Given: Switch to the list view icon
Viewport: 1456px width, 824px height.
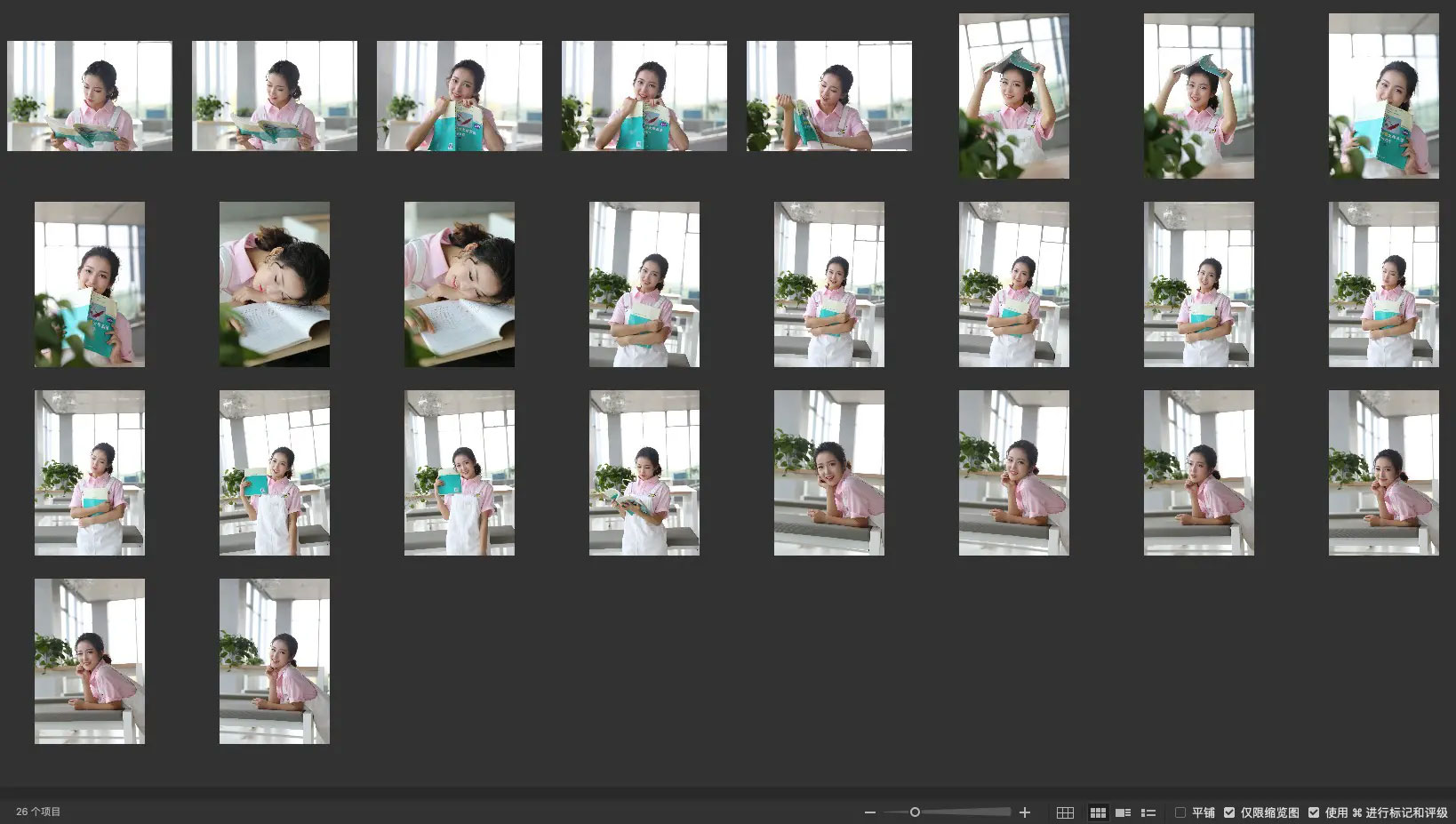Looking at the screenshot, I should 1148,812.
